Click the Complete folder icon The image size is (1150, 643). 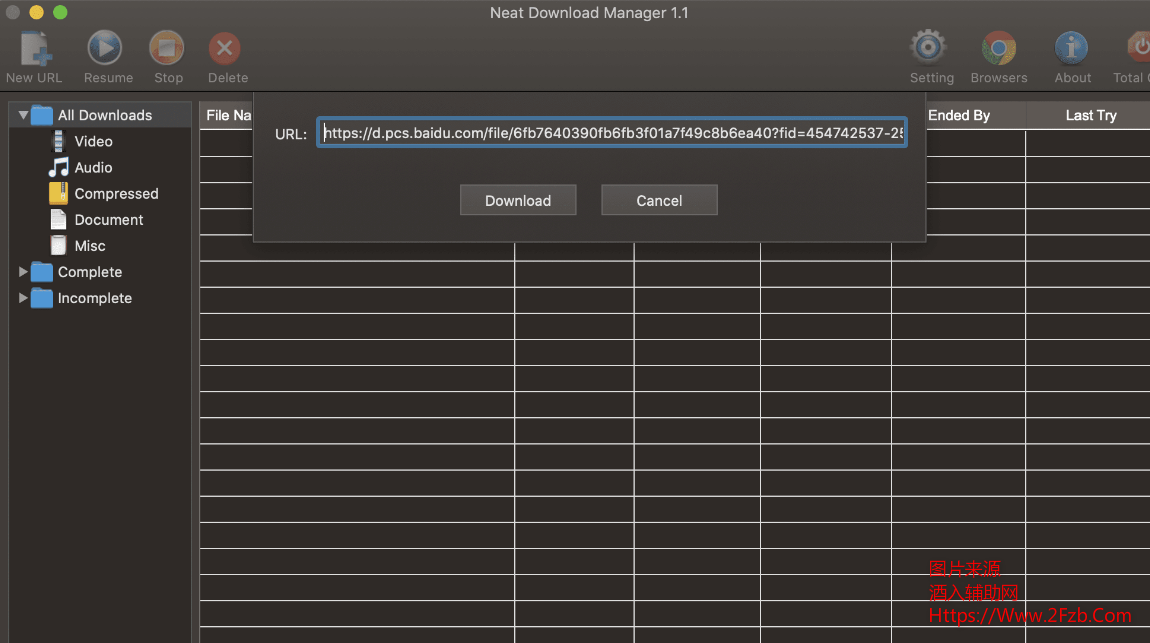click(42, 272)
